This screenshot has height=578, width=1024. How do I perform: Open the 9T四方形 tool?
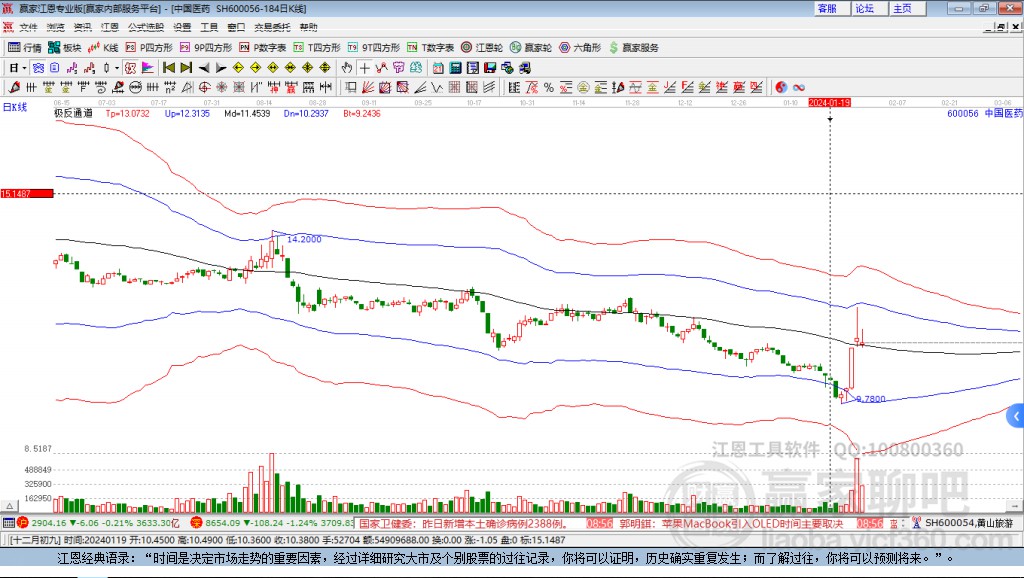click(374, 47)
